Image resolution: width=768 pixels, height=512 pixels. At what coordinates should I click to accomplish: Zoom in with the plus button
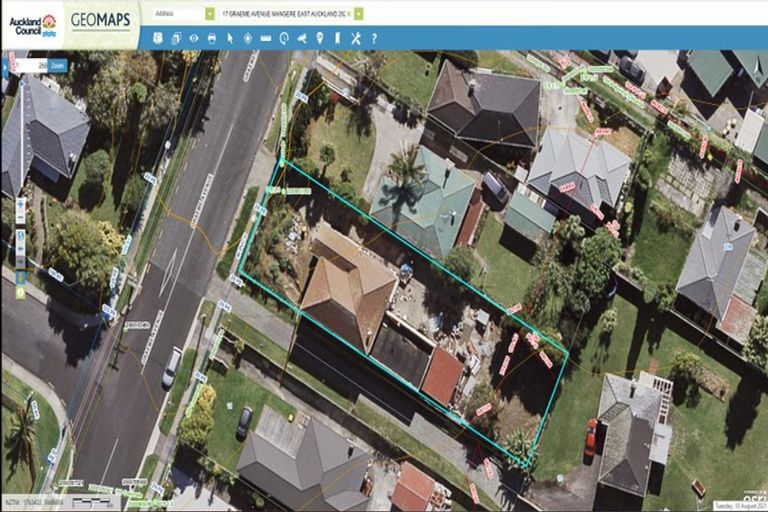click(21, 204)
